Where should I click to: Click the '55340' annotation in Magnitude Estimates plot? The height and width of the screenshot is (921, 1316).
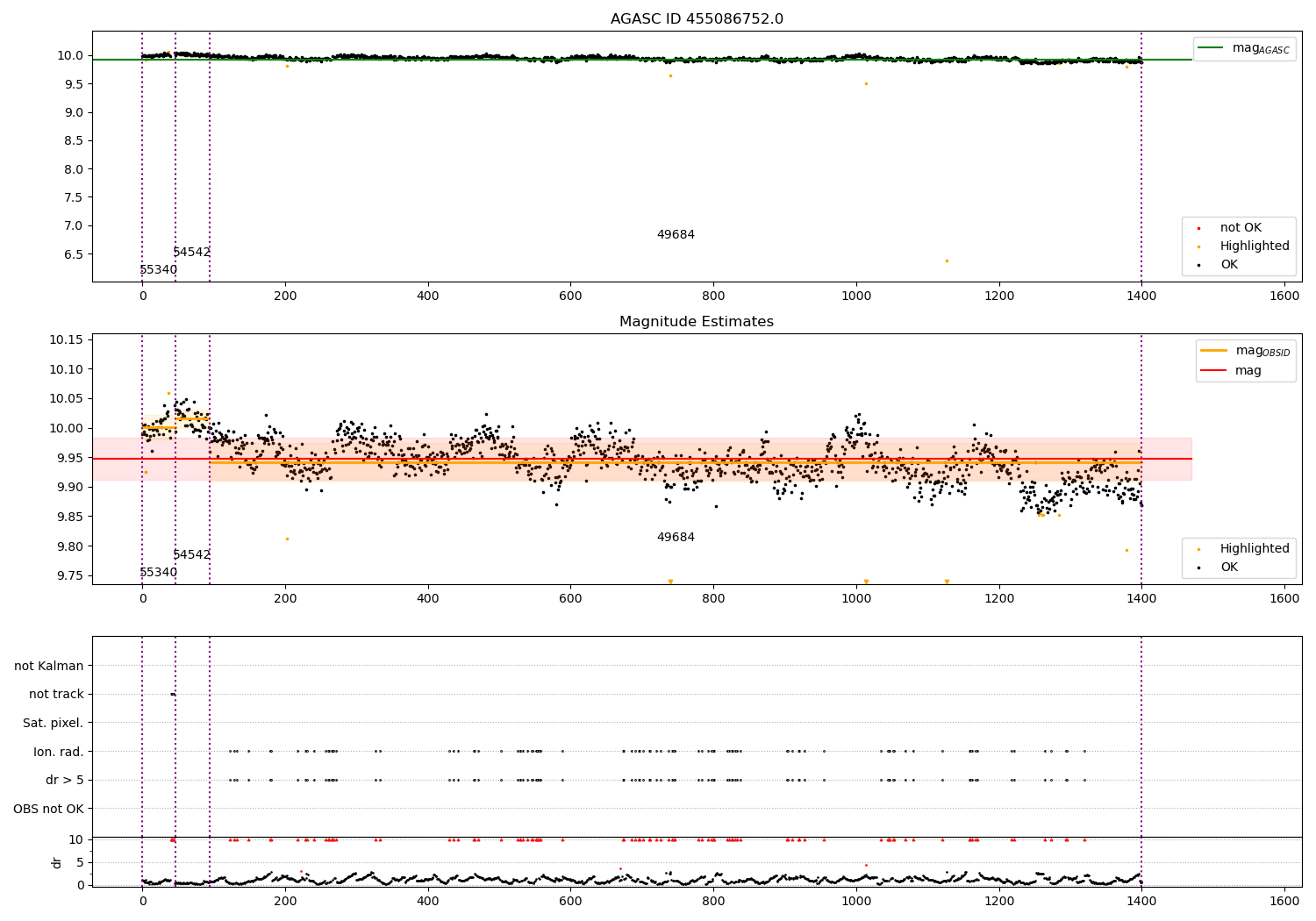[158, 572]
